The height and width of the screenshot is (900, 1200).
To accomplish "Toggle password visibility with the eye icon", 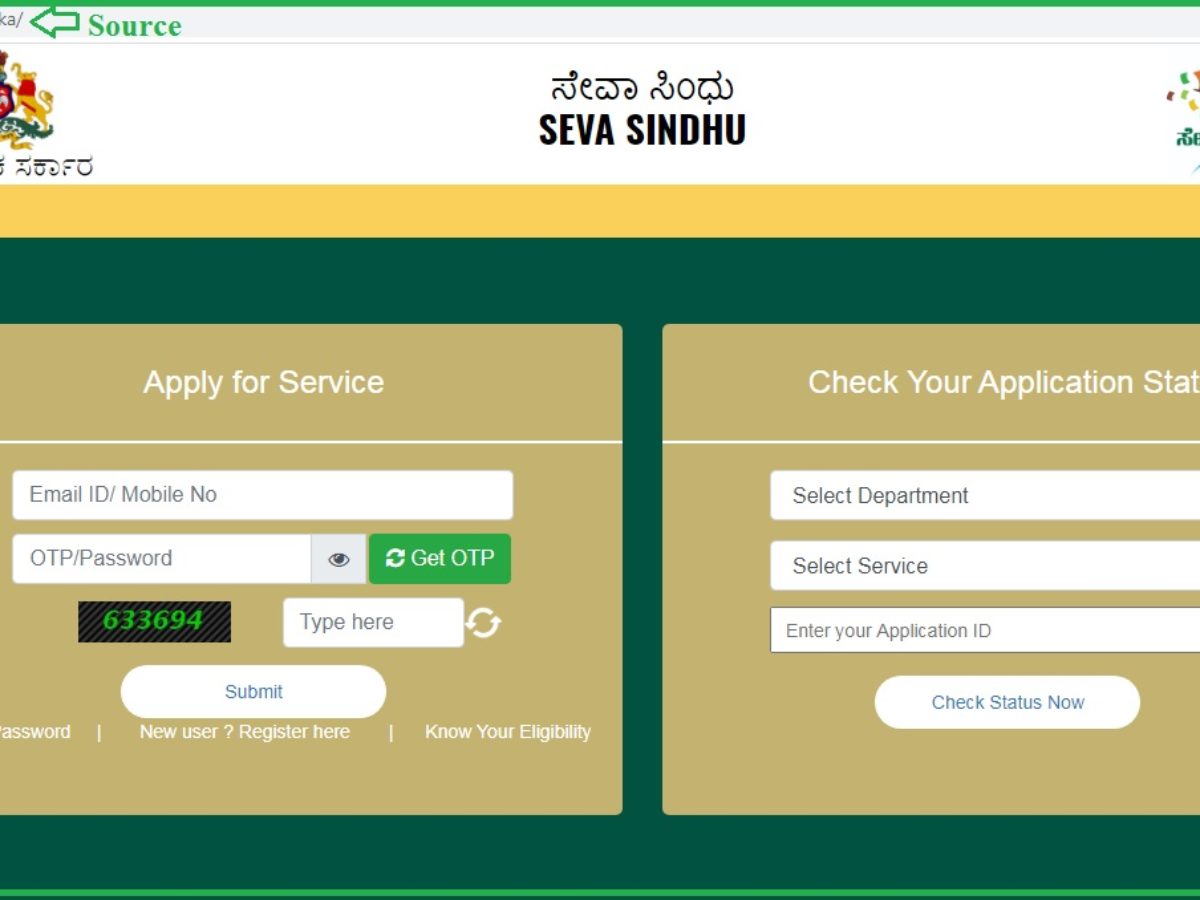I will tap(339, 560).
